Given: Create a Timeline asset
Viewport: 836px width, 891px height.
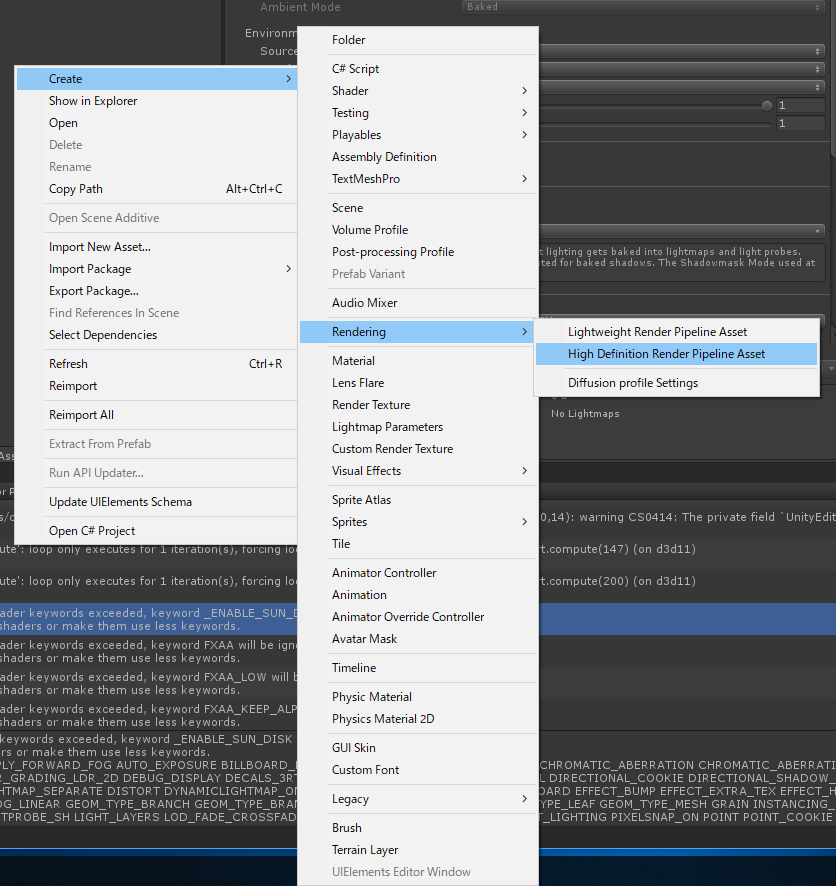Looking at the screenshot, I should click(x=418, y=668).
